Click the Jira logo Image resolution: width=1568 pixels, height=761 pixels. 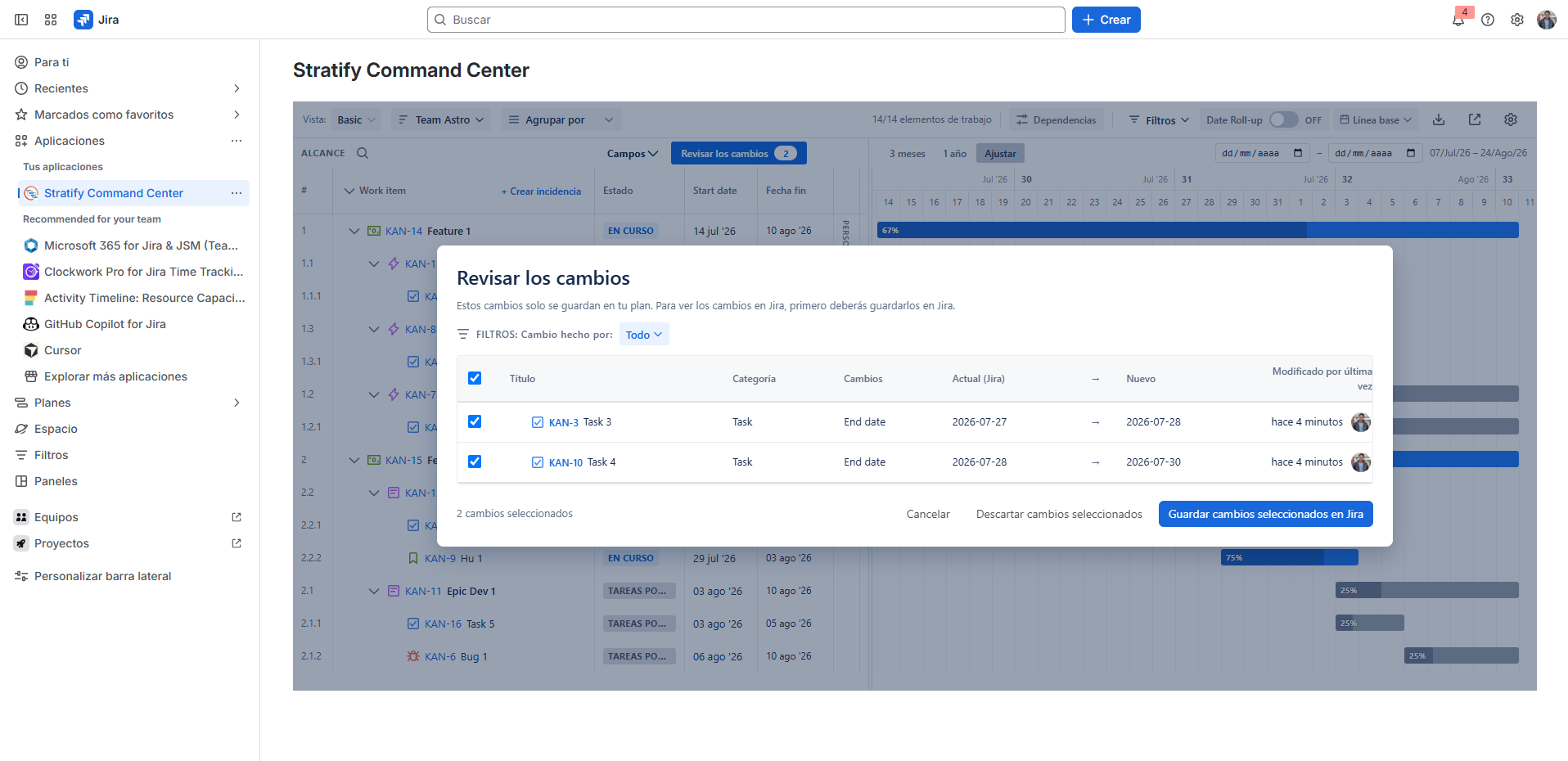97,20
